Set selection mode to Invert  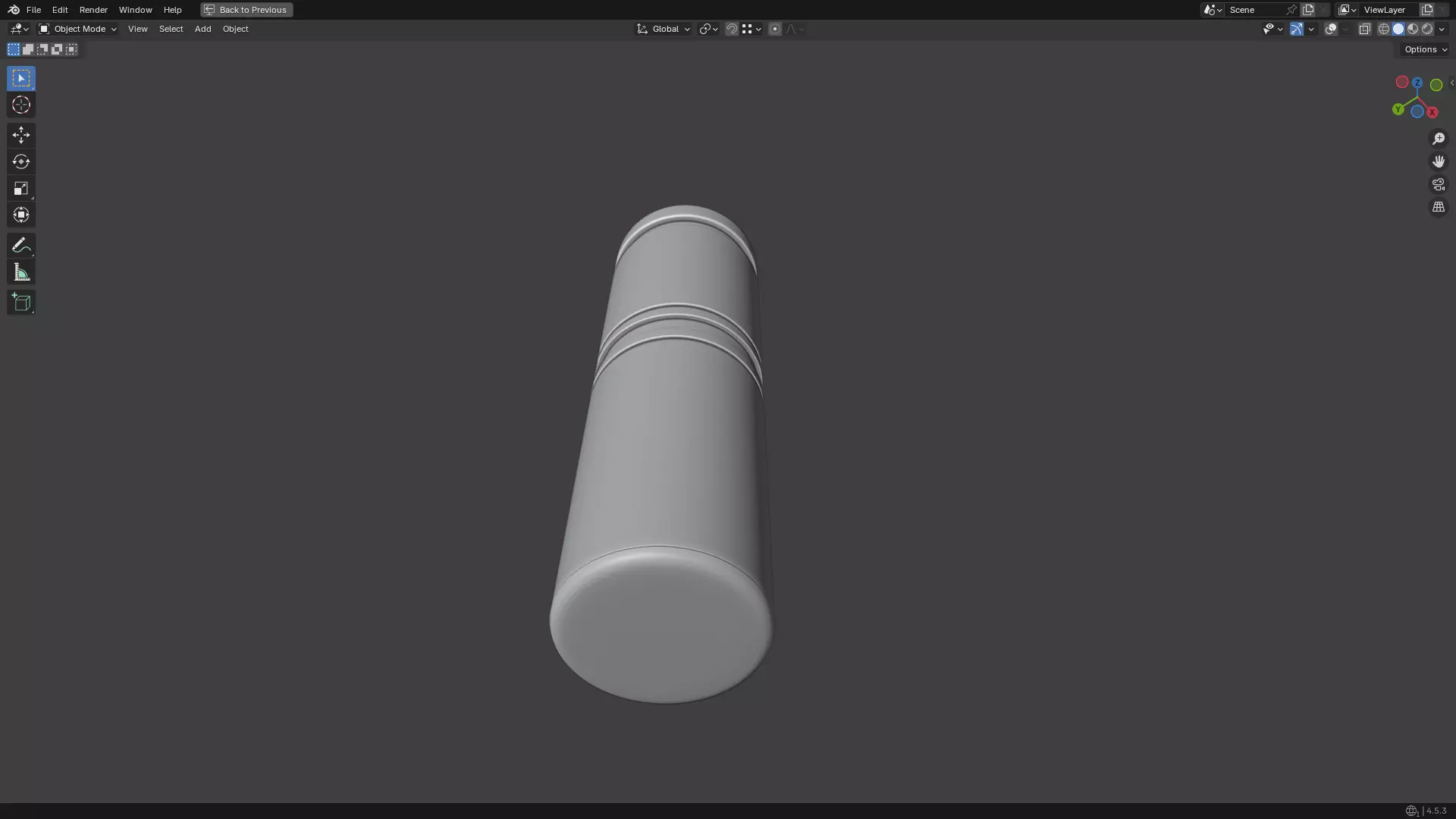[57, 49]
